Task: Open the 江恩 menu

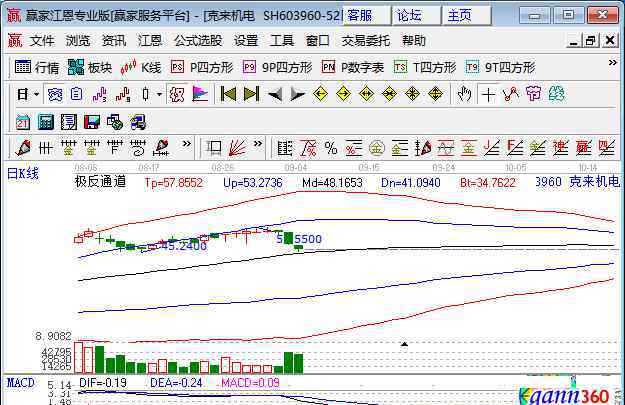Action: coord(150,41)
